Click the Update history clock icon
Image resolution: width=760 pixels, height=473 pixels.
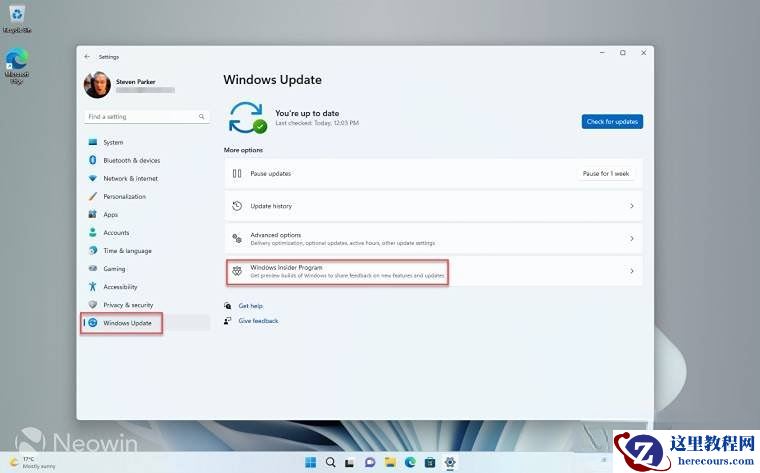pos(237,206)
